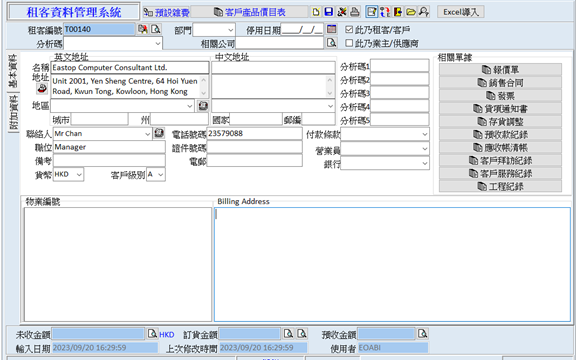The height and width of the screenshot is (360, 576).
Task: Click the 租客編號 field
Action: [x=100, y=29]
